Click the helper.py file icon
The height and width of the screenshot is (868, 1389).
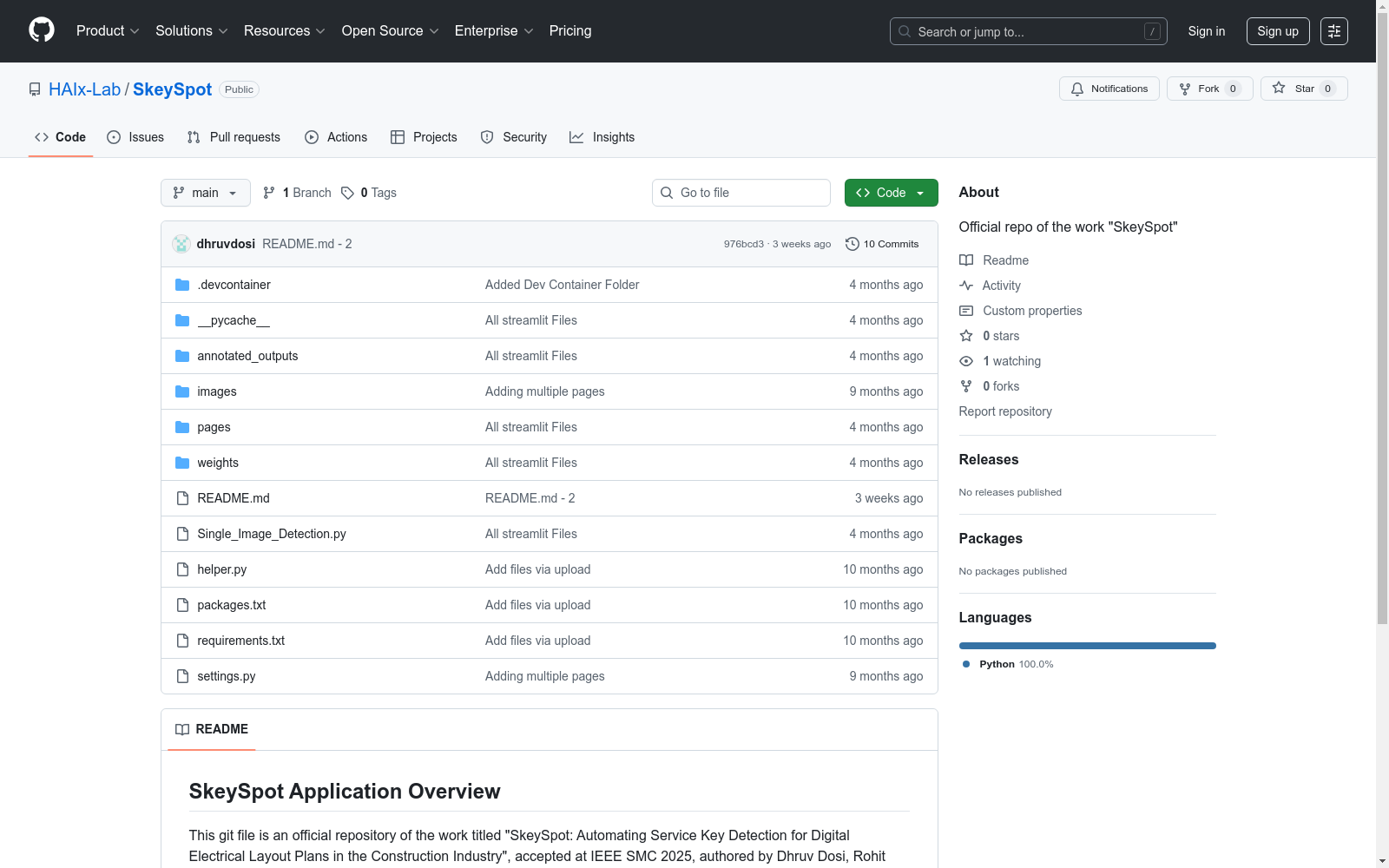point(182,569)
